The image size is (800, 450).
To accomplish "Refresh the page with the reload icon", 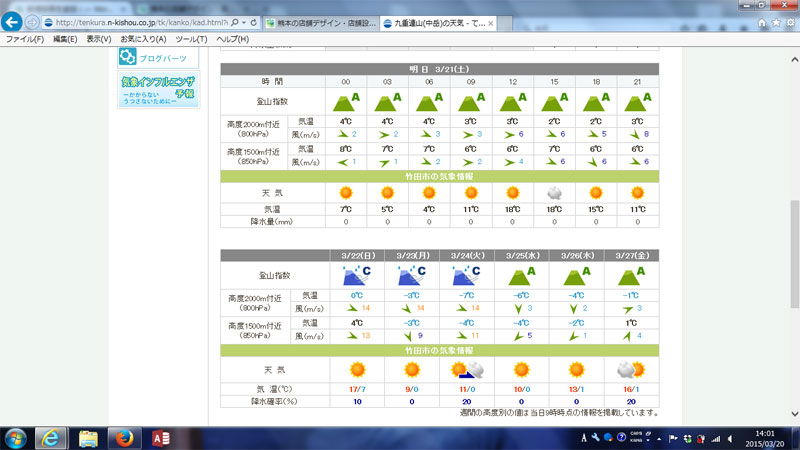I will (x=254, y=22).
